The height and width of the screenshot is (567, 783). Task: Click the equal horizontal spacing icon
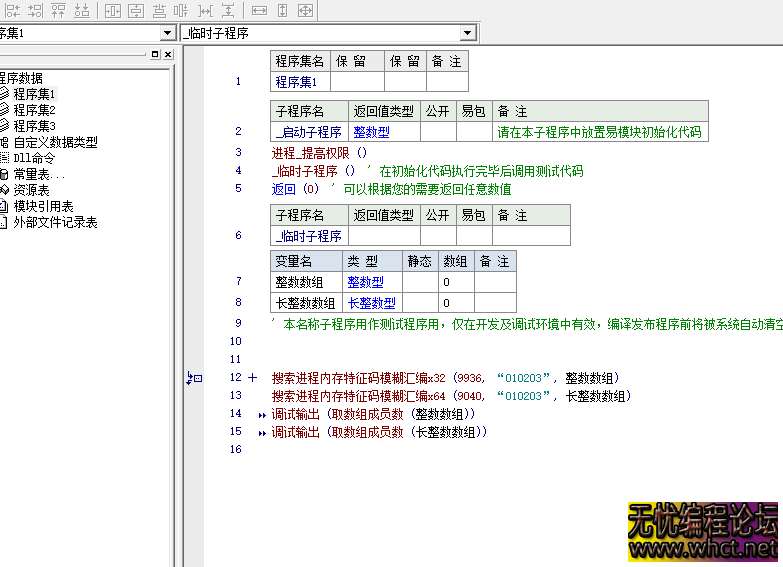205,10
